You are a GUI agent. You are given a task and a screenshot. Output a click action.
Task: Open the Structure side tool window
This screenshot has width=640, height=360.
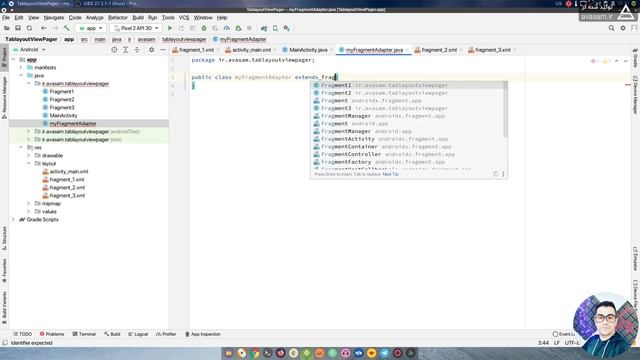coord(4,238)
